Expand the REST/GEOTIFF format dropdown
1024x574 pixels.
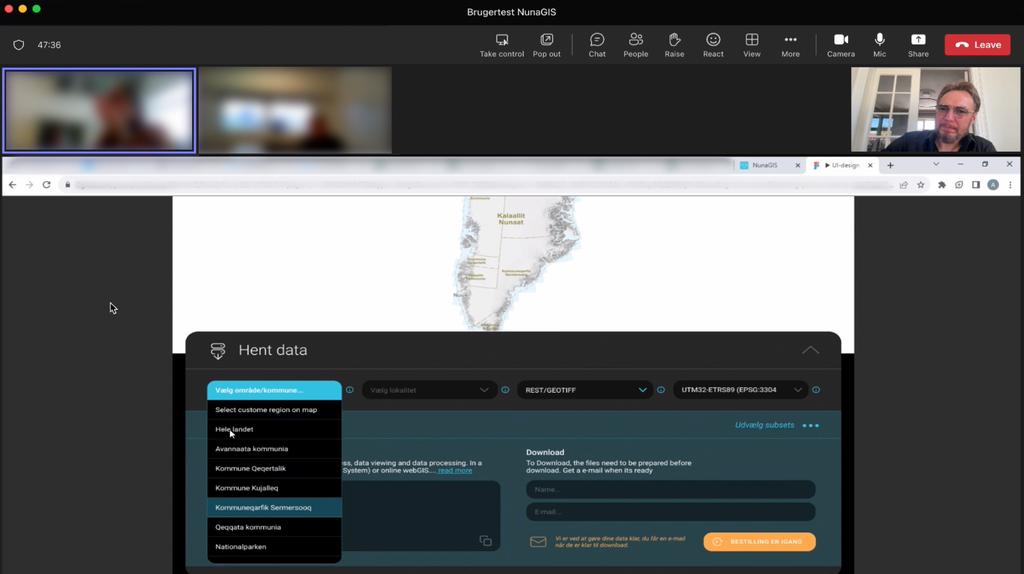pyautogui.click(x=584, y=390)
